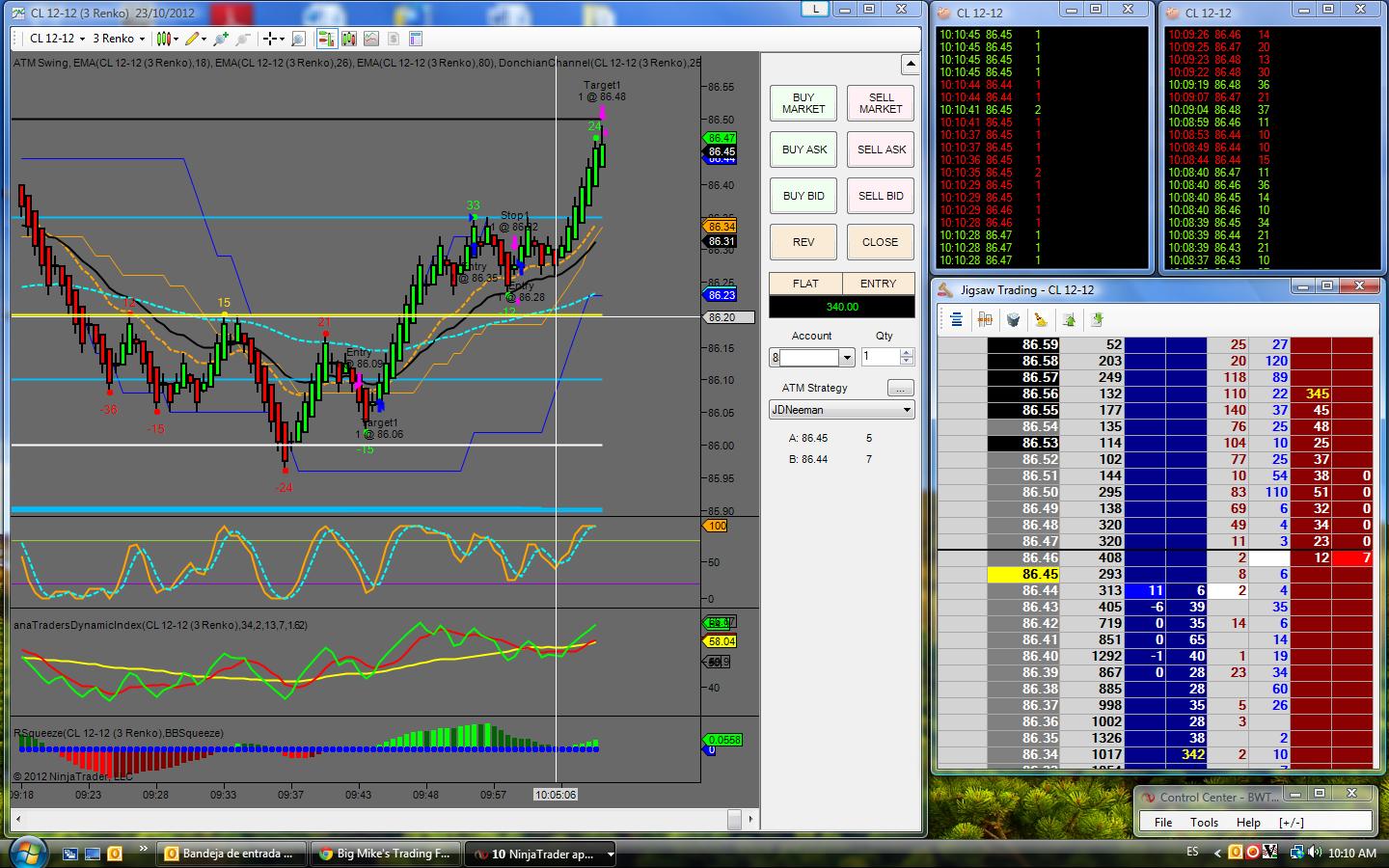1389x868 pixels.
Task: Click the 1292 volume cell at 86.40
Action: point(1093,656)
